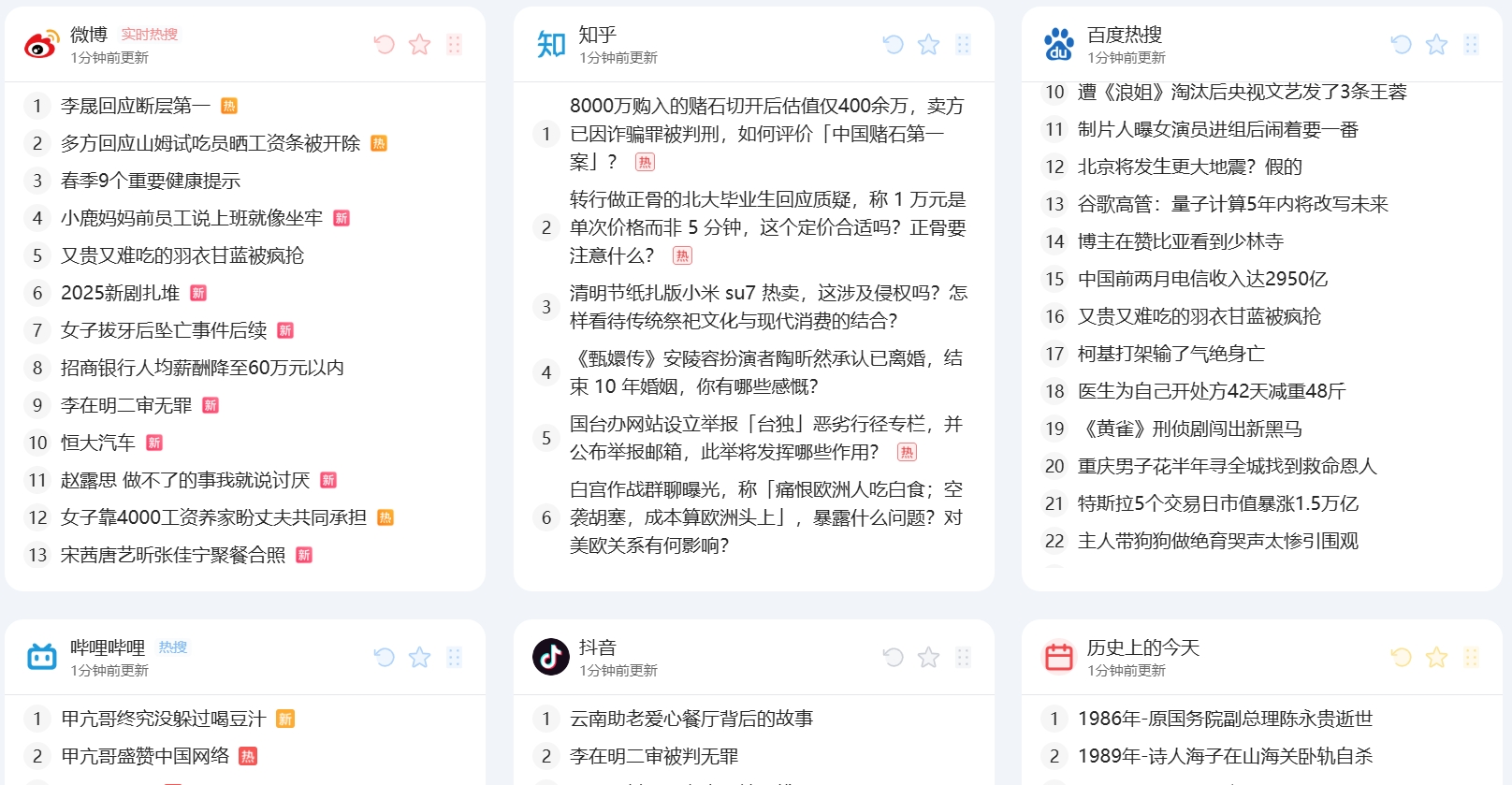Click the Douyin card drag handle

(963, 657)
